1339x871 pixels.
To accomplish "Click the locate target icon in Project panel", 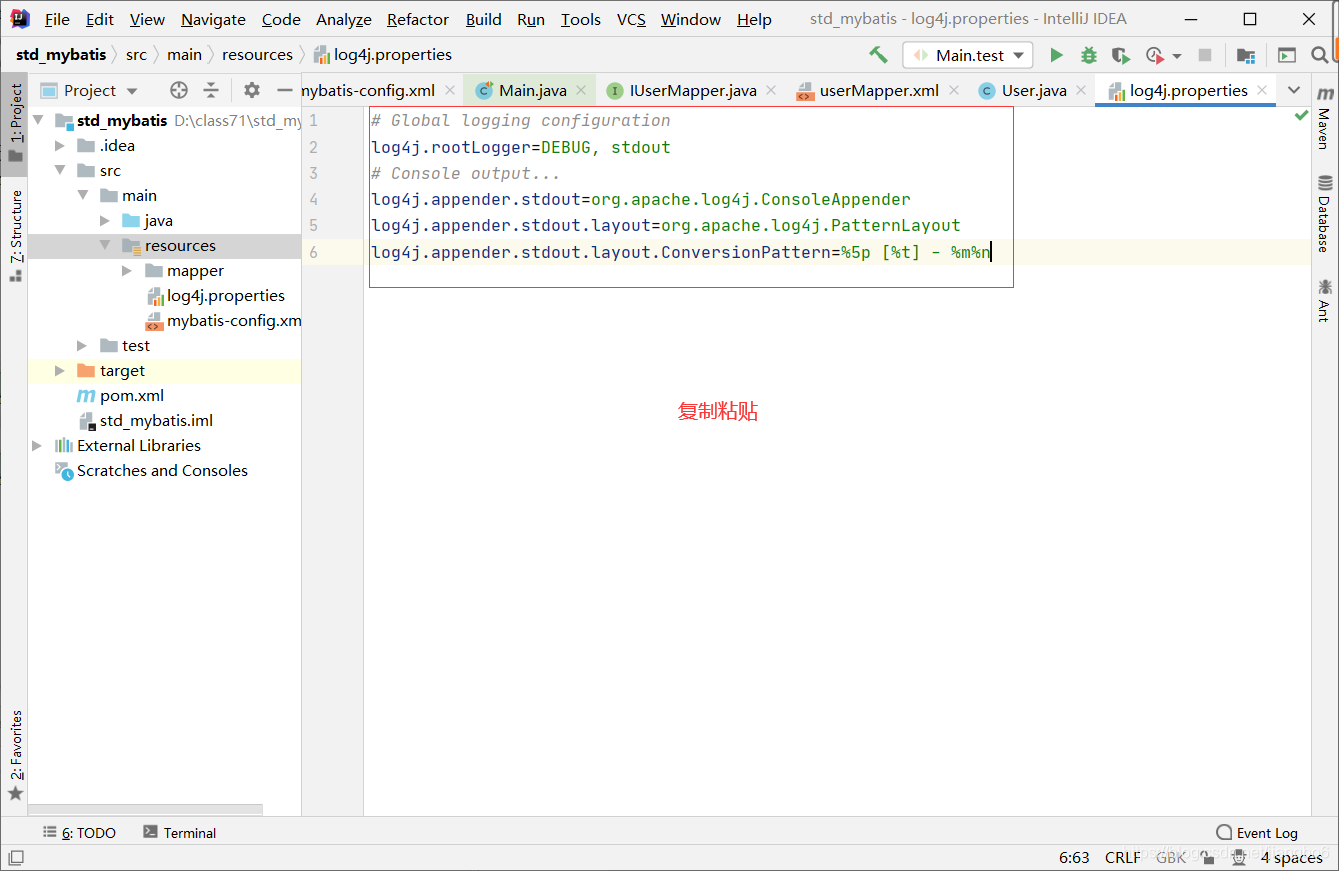I will pos(179,90).
